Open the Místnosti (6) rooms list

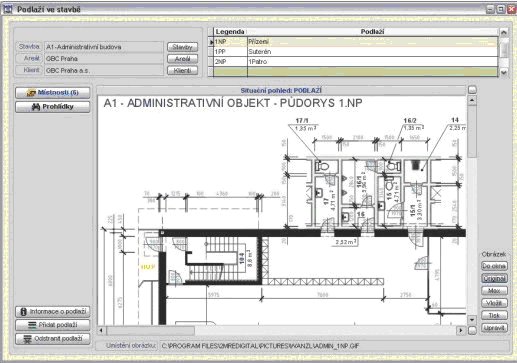[53, 93]
